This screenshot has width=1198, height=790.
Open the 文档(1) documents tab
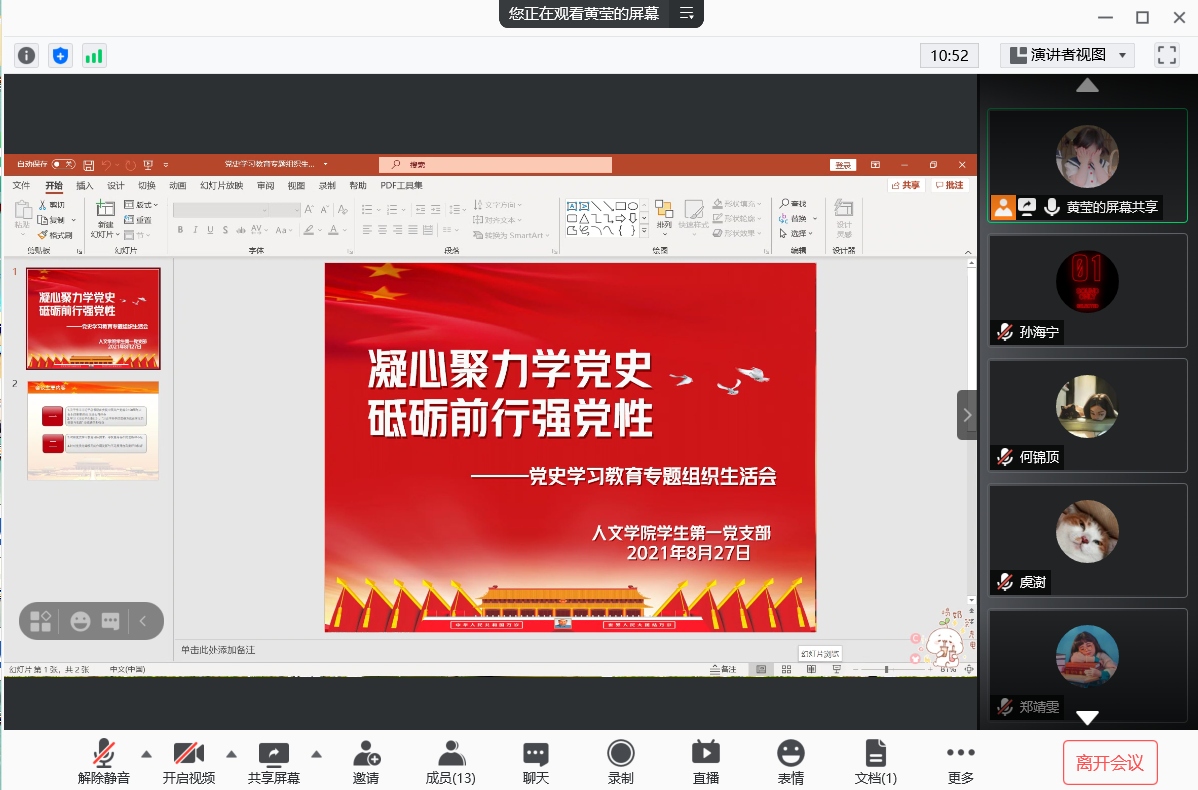875,761
